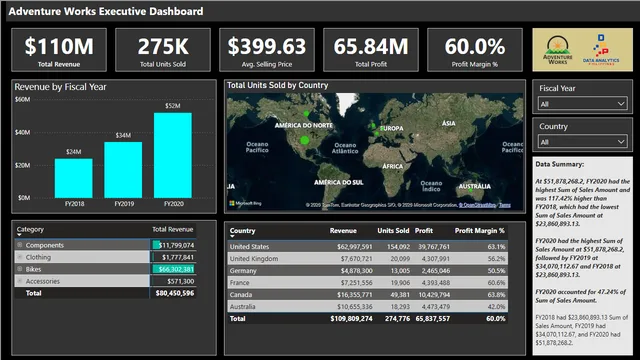Select the 65.84M Total Profit card
Viewport: 640px width, 360px height.
(x=371, y=50)
